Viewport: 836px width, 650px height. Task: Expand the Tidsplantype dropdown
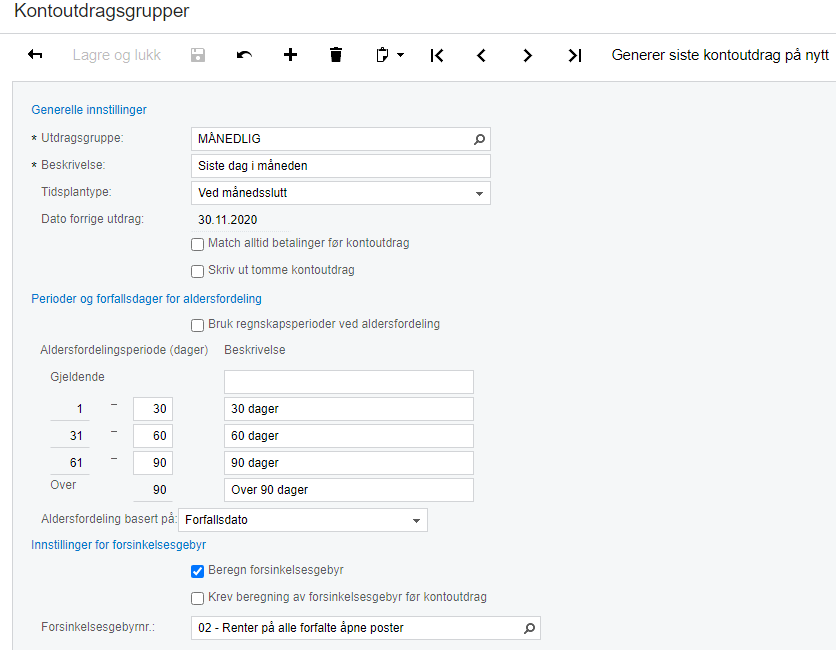[479, 193]
